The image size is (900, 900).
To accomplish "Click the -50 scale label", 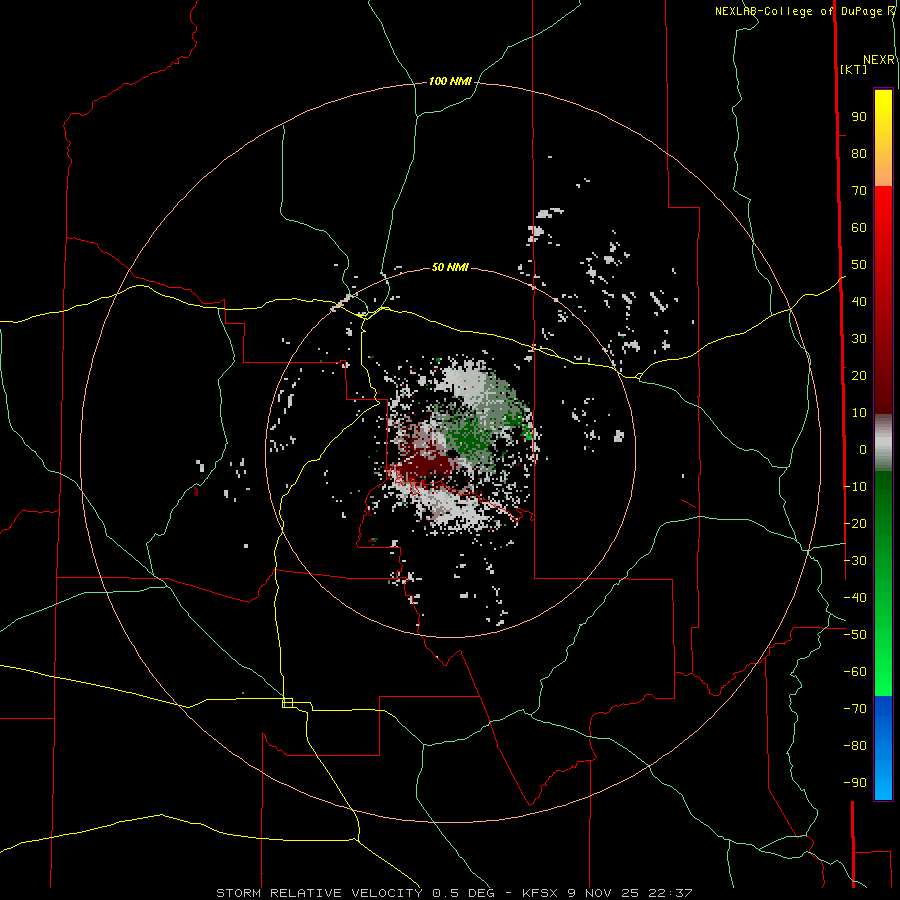I will (855, 635).
